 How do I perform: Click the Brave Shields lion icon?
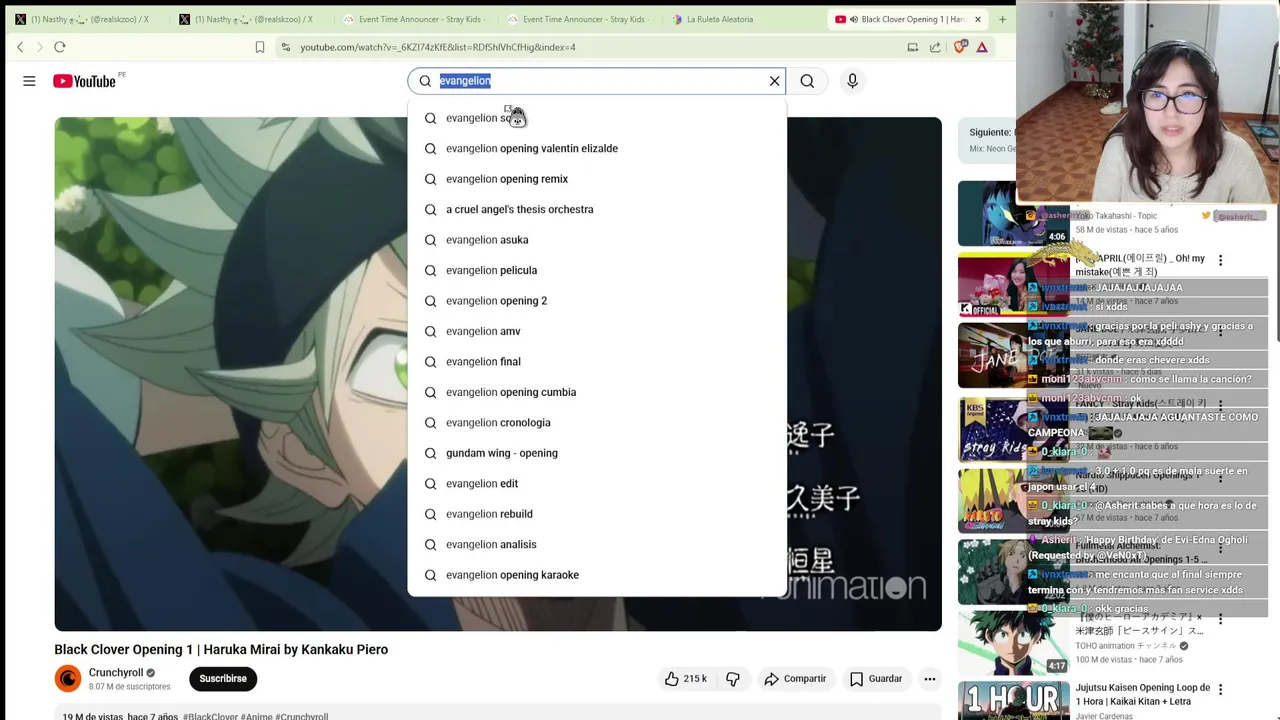click(961, 47)
